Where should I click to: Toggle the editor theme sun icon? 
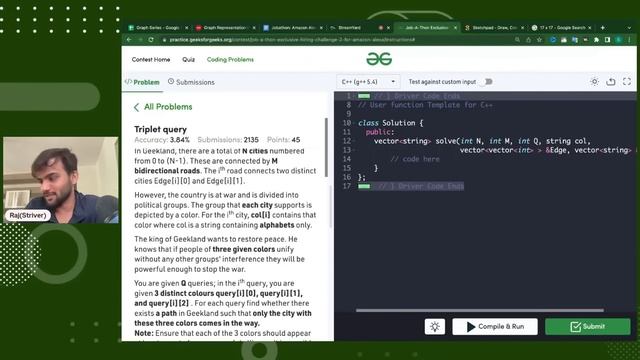click(594, 82)
